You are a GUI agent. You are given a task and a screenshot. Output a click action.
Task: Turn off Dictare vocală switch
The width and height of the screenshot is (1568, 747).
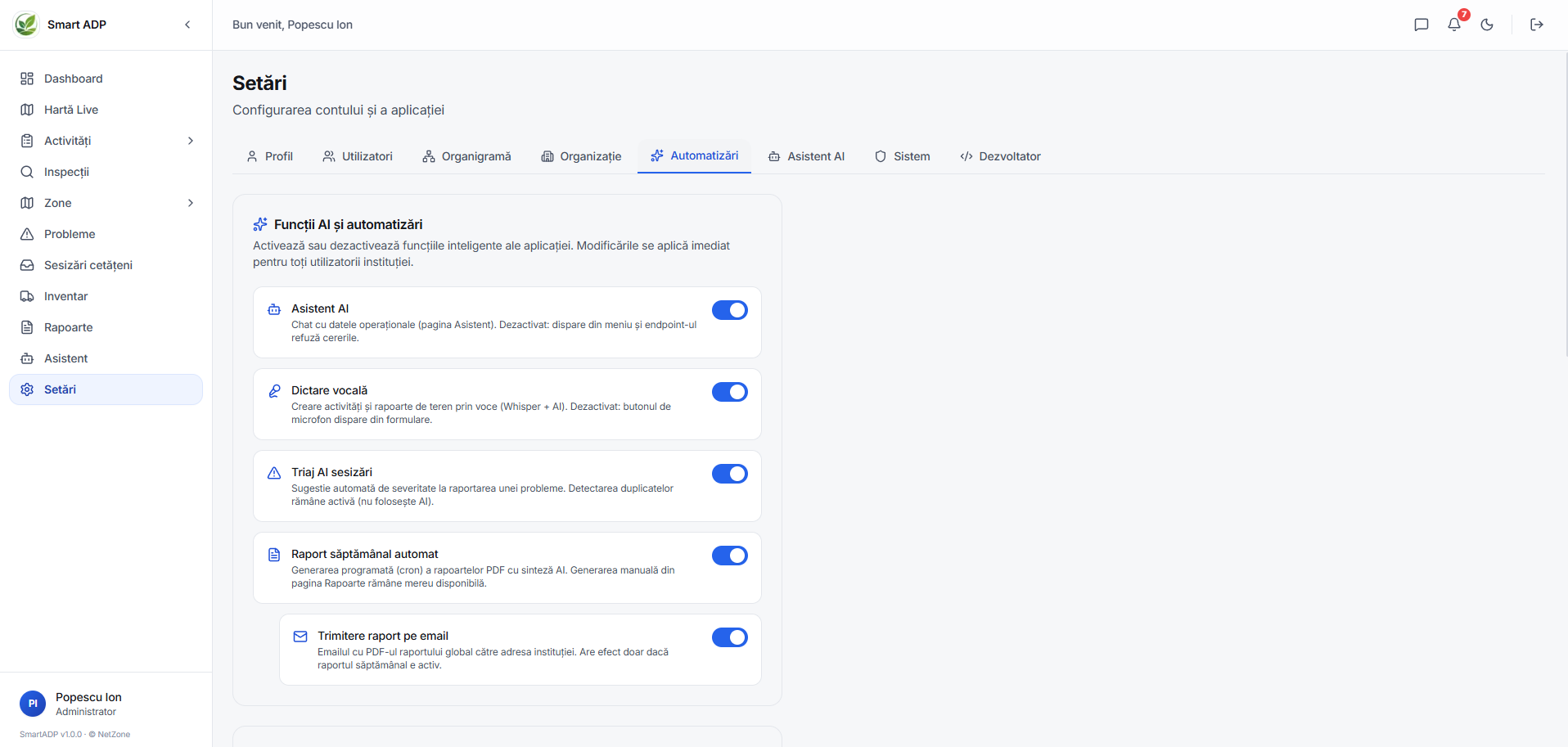pyautogui.click(x=730, y=392)
